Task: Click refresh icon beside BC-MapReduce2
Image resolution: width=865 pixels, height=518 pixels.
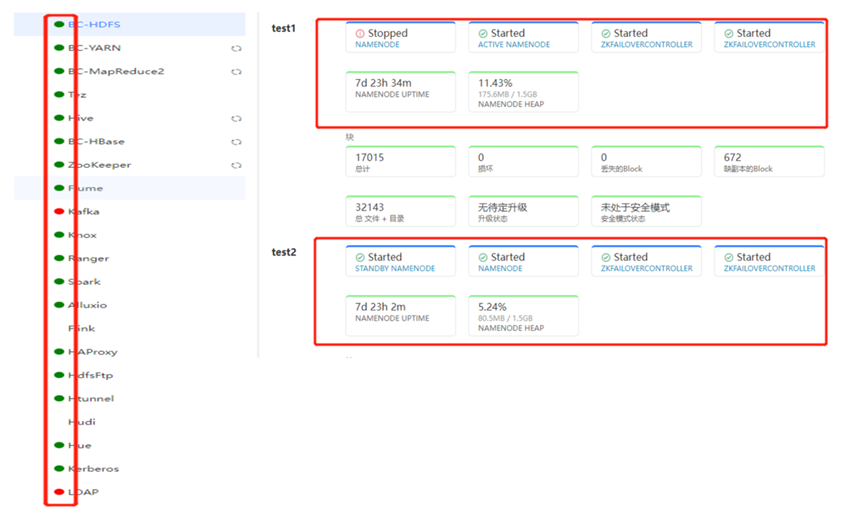Action: pyautogui.click(x=236, y=72)
